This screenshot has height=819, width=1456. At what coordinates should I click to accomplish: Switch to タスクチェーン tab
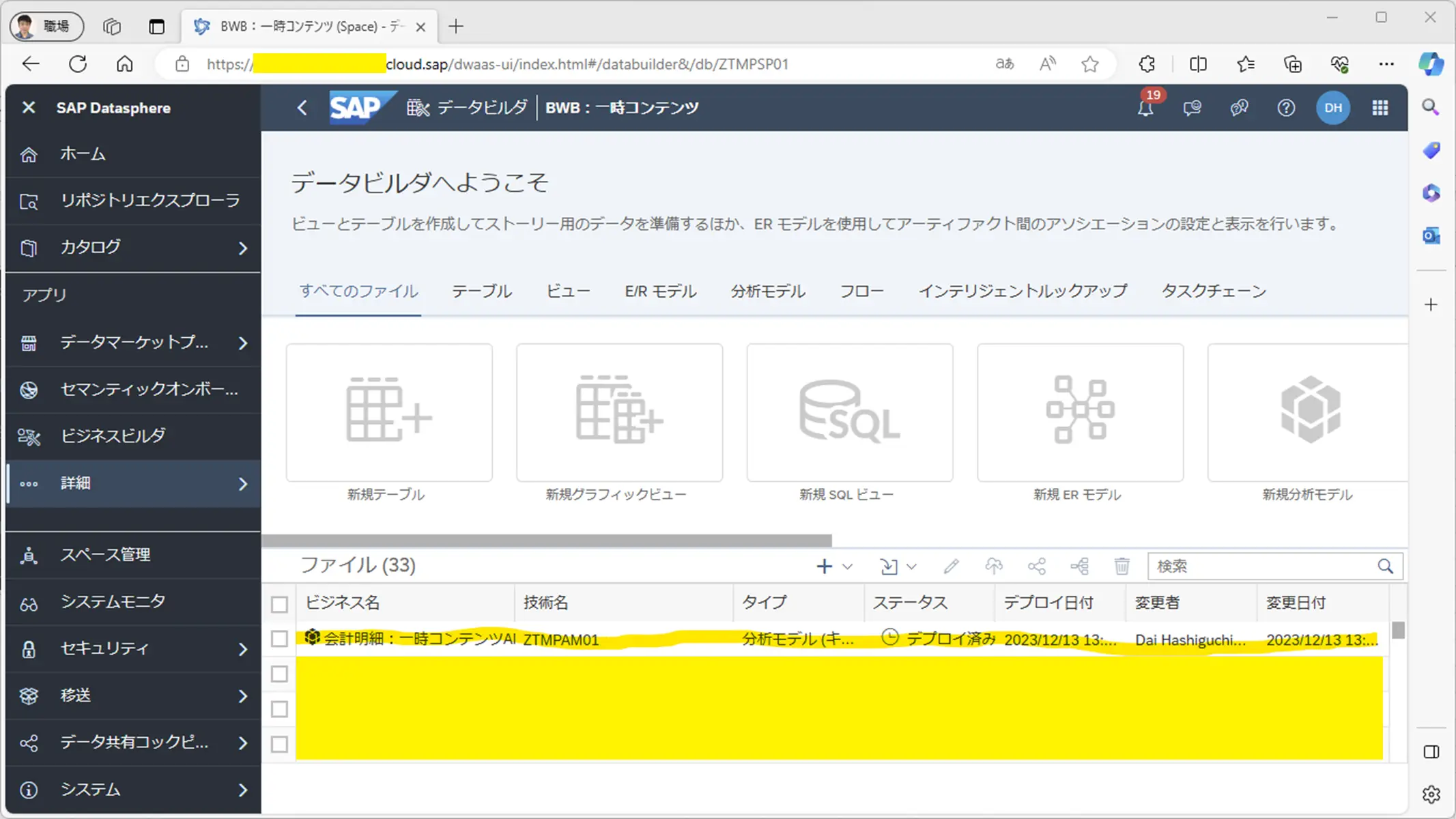[1214, 291]
